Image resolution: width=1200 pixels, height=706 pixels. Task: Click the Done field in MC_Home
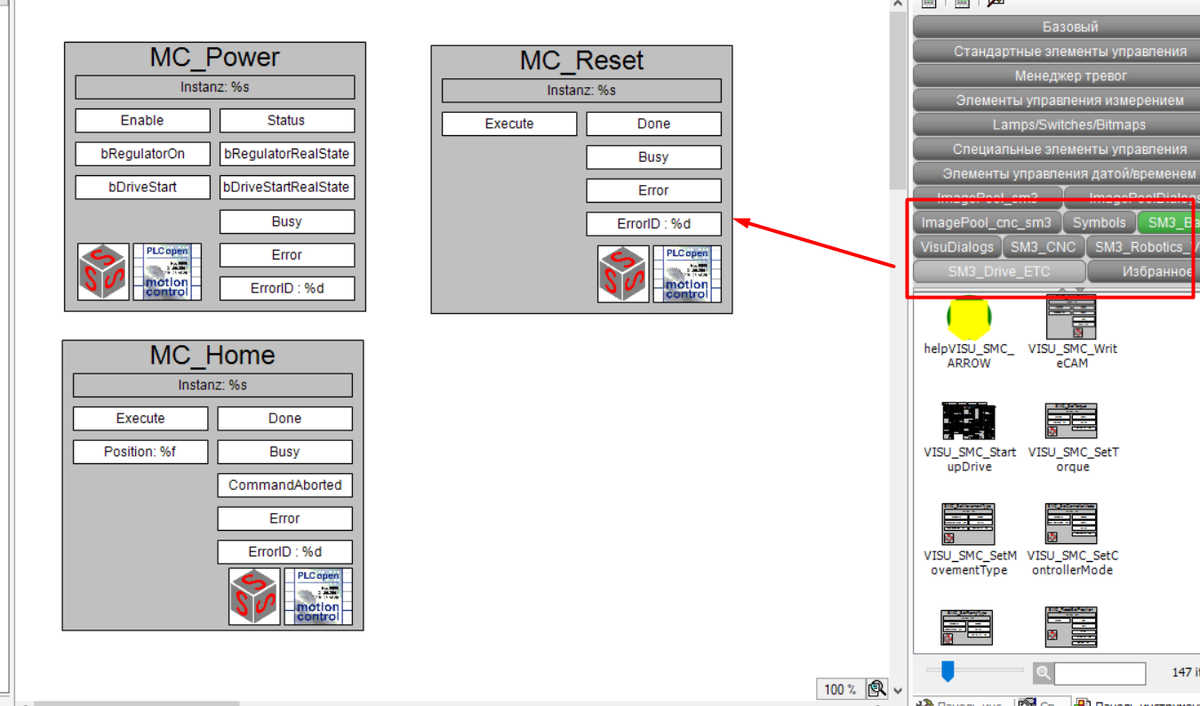pos(285,418)
